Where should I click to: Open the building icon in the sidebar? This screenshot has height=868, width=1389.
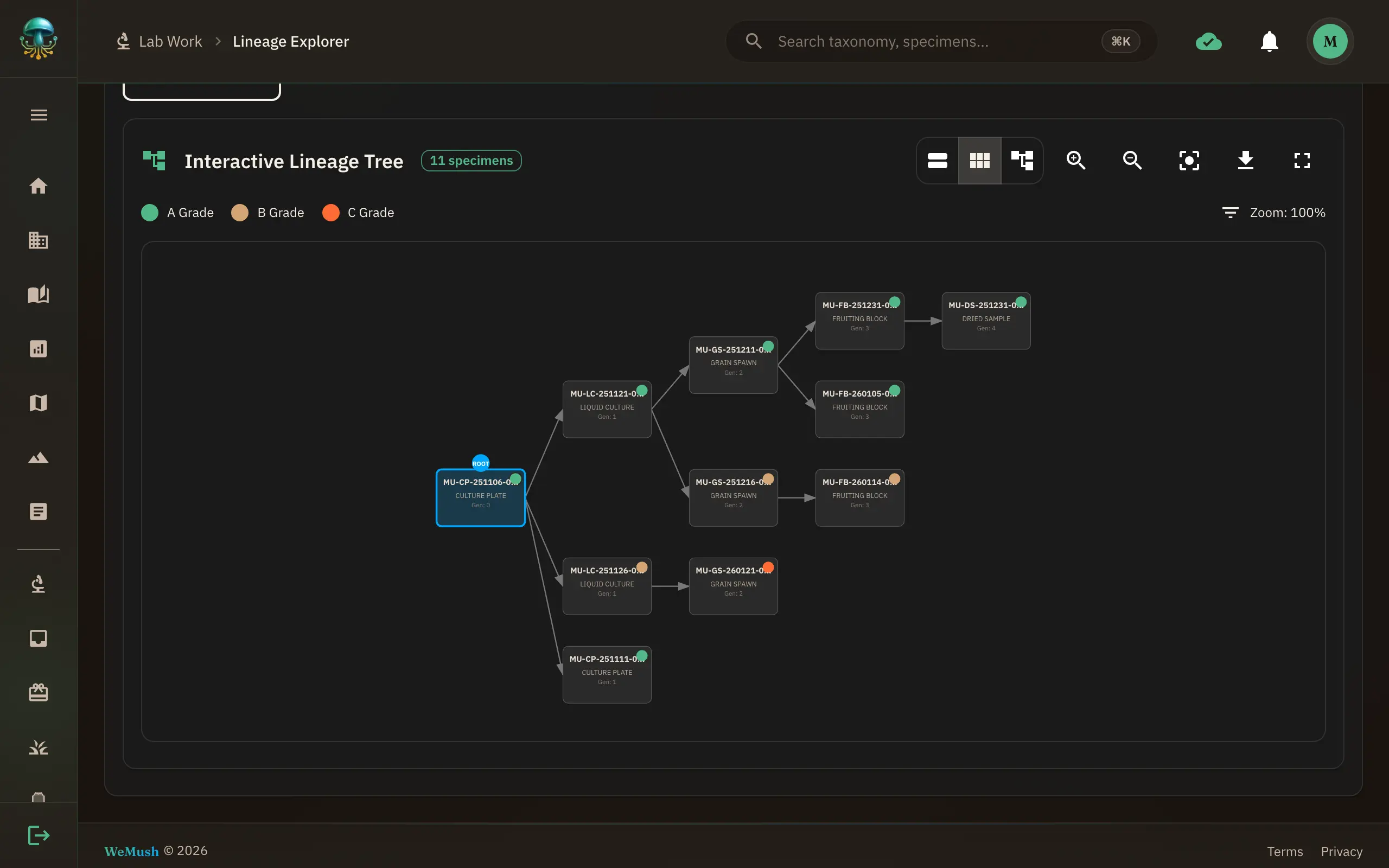pyautogui.click(x=39, y=240)
